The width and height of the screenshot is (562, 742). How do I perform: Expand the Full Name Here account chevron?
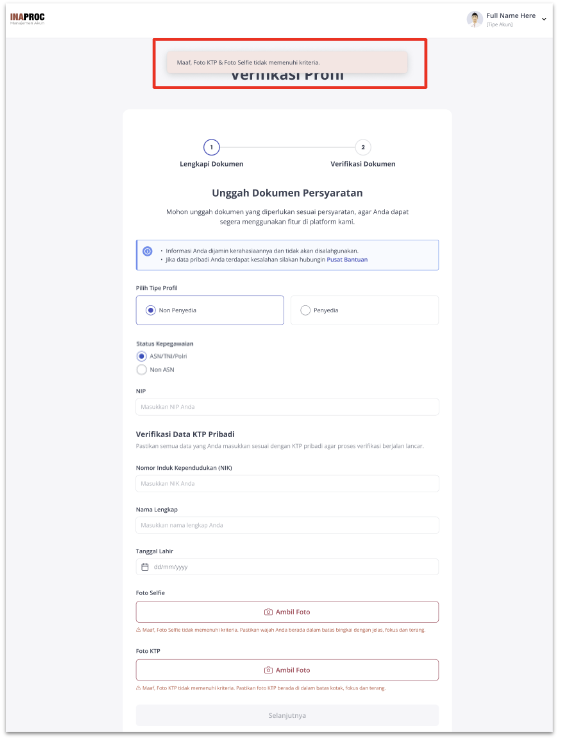pos(544,19)
